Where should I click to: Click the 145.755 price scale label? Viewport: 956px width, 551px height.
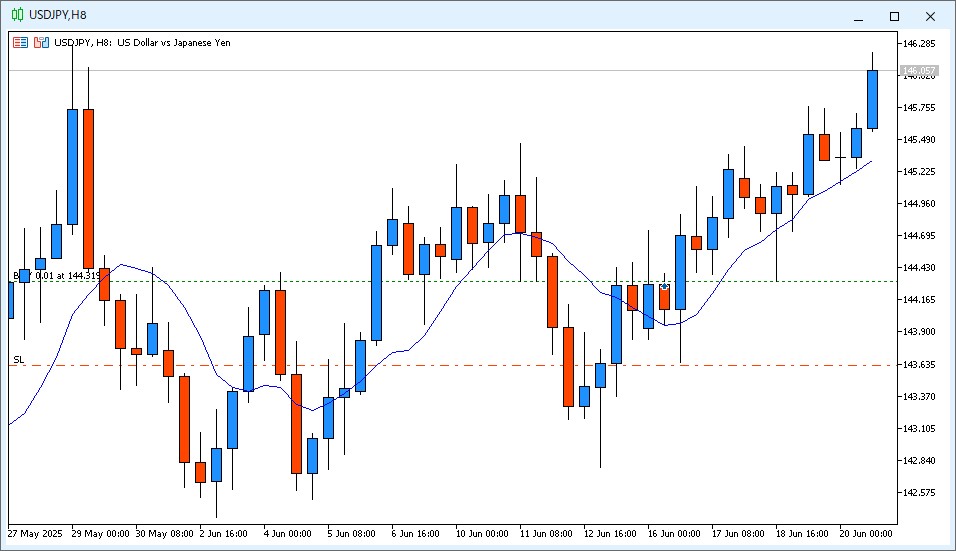coord(919,107)
